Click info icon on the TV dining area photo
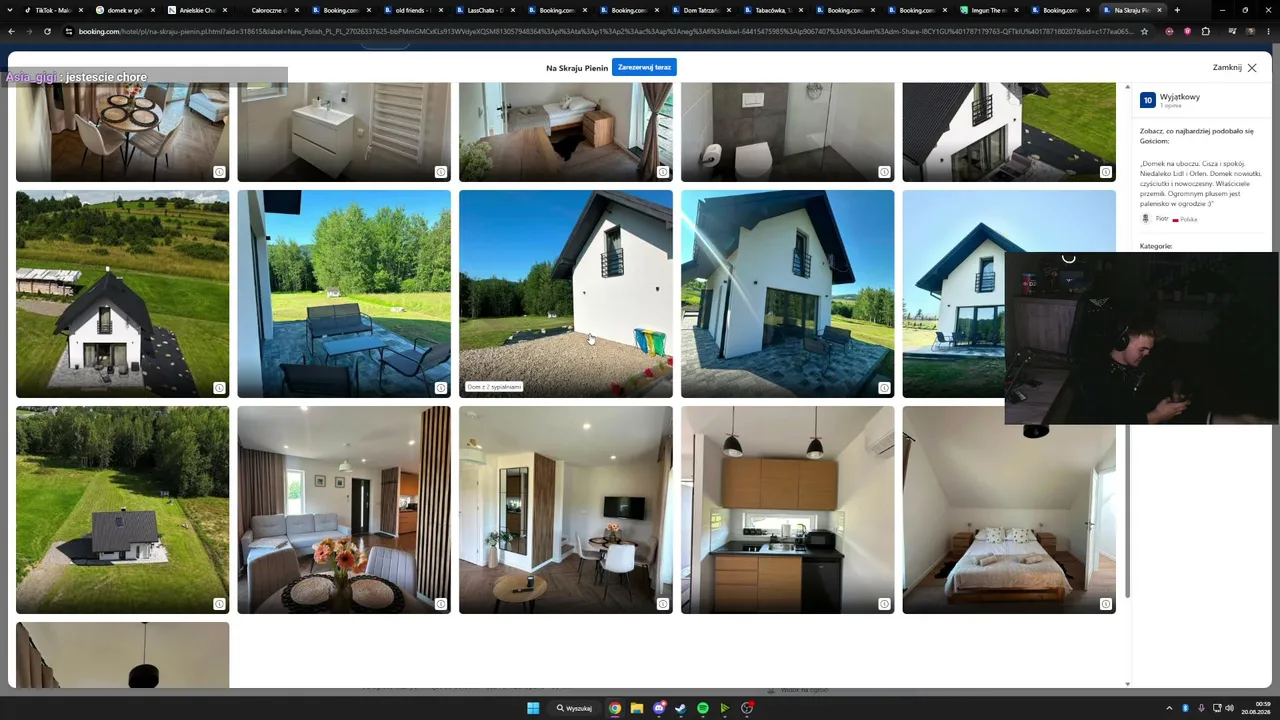This screenshot has height=720, width=1280. pos(663,604)
